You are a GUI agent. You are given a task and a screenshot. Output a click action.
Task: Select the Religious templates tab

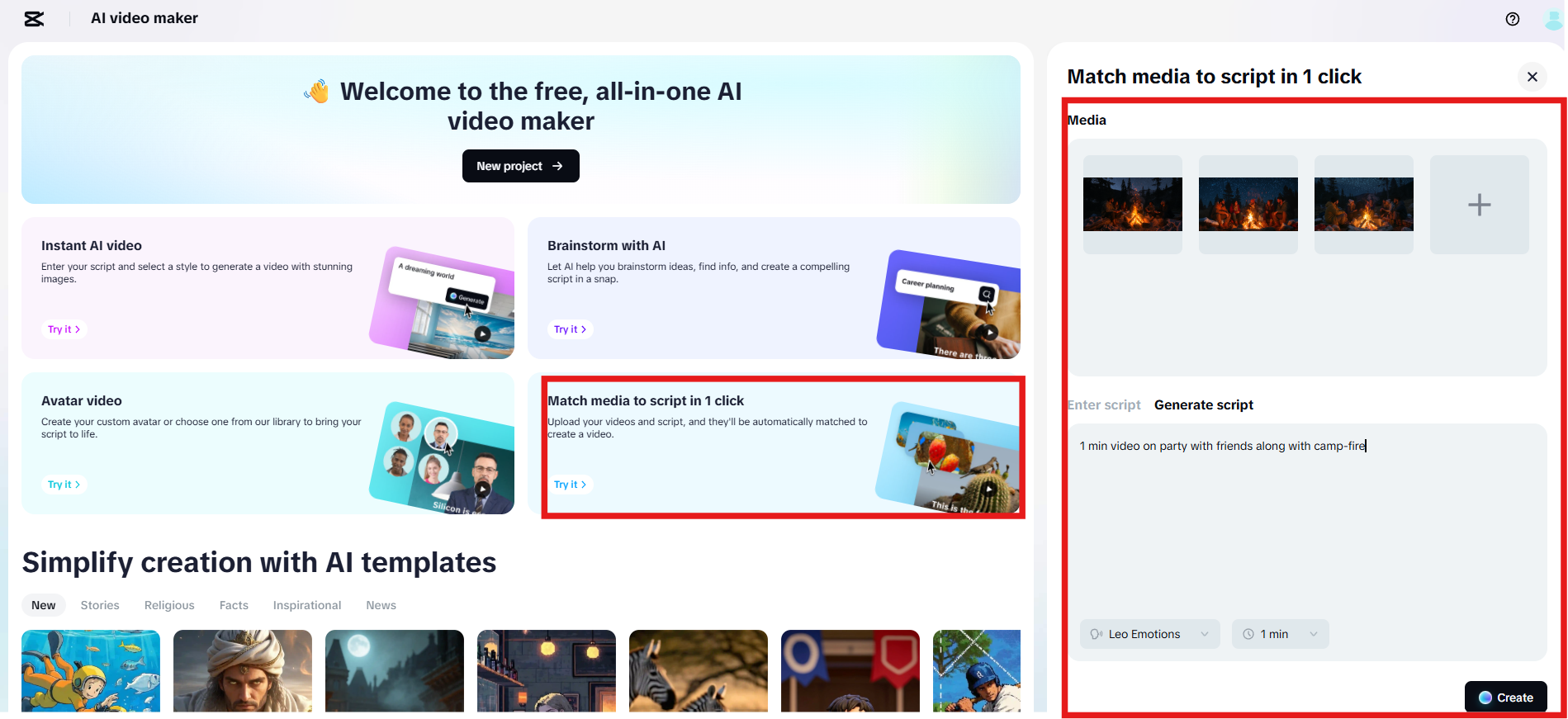[x=169, y=605]
